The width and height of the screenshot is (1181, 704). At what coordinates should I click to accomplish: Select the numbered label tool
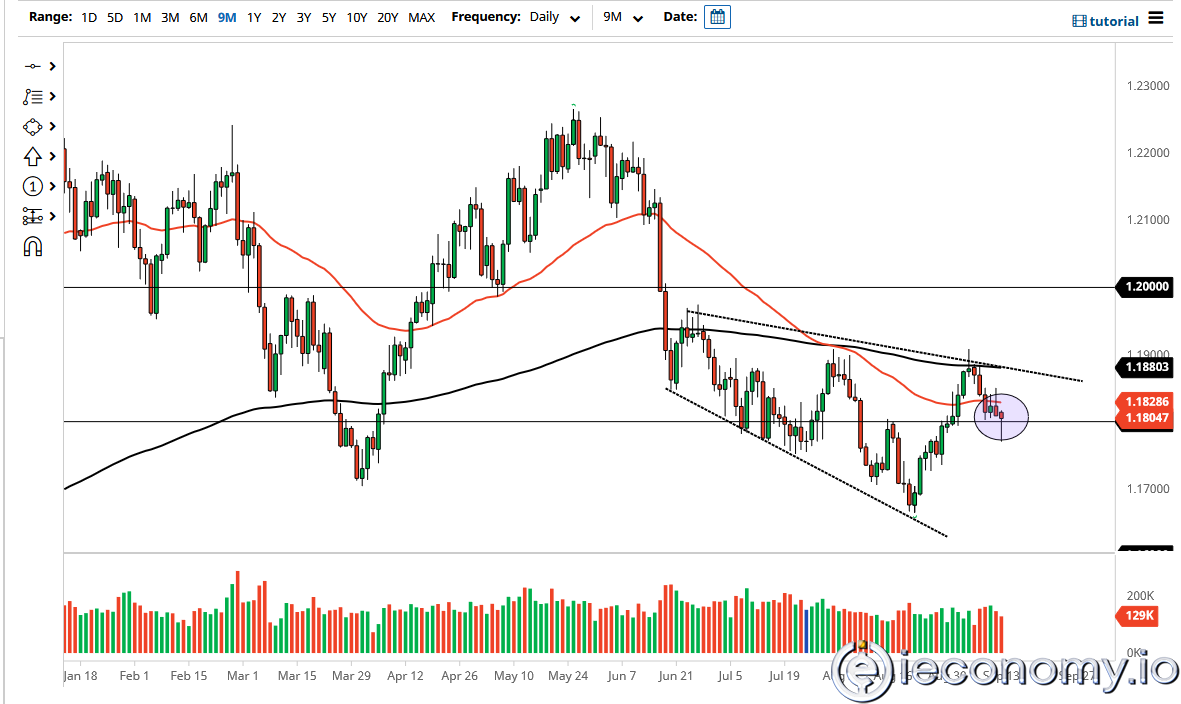pos(33,186)
